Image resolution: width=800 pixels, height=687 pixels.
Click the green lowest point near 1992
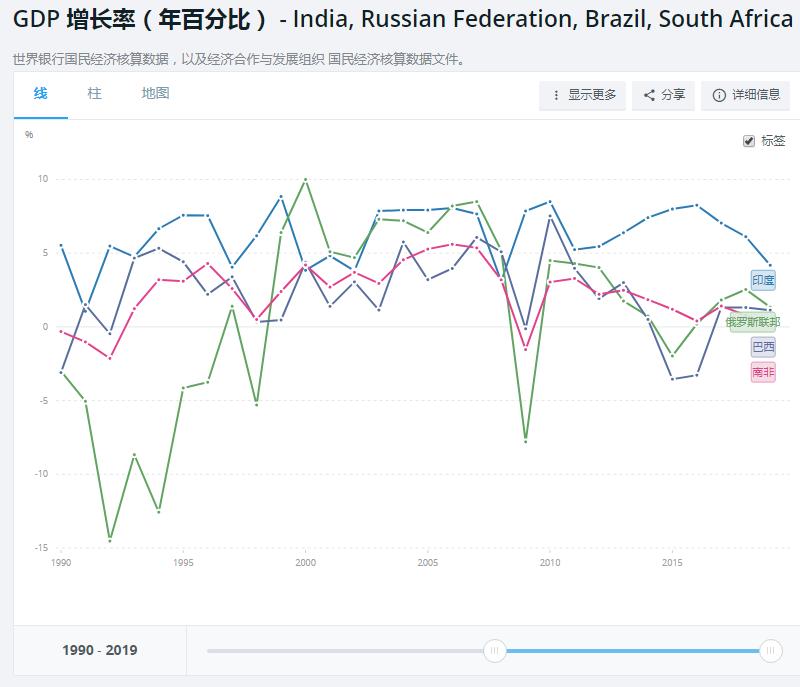[x=109, y=540]
